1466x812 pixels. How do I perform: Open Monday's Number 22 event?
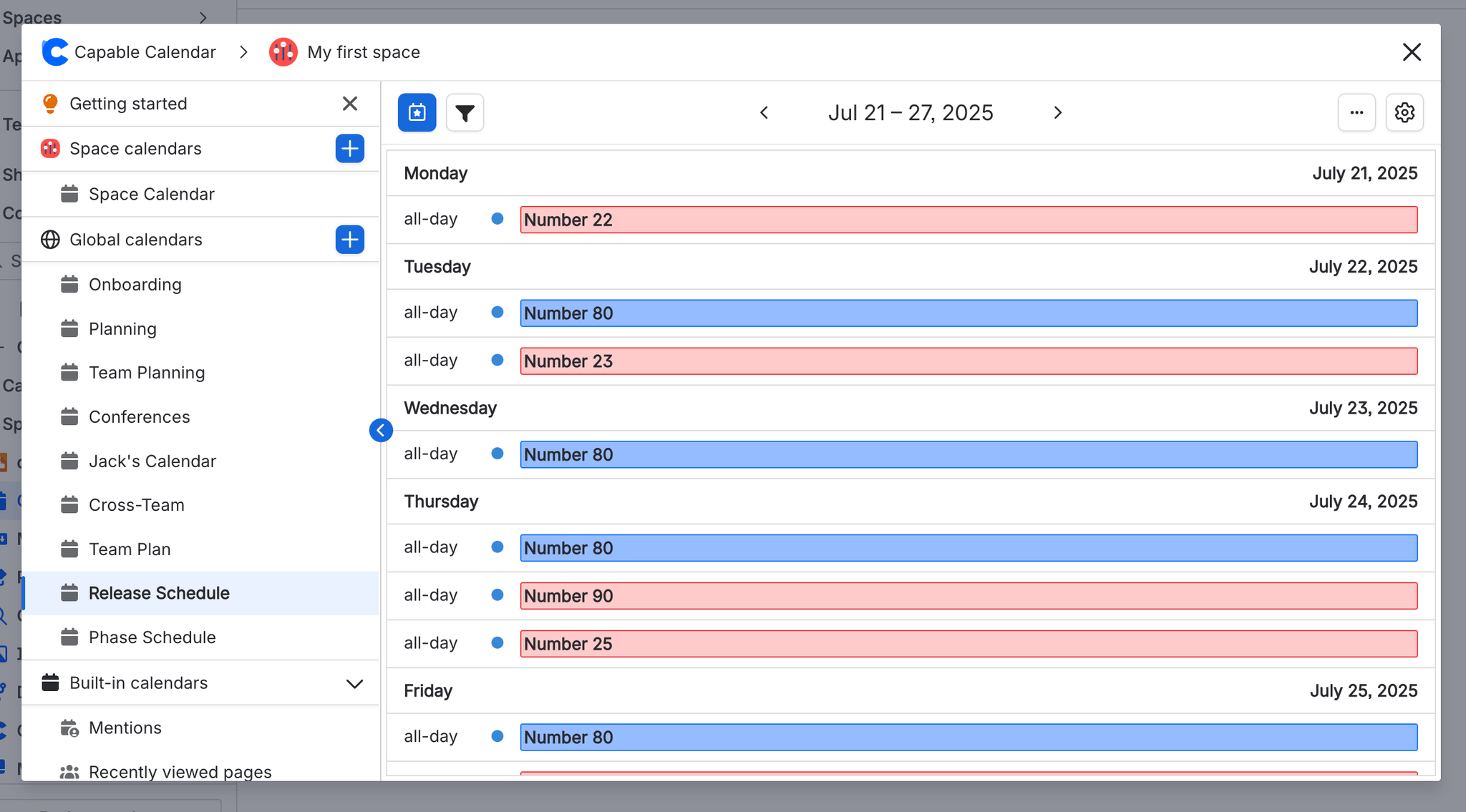[968, 220]
